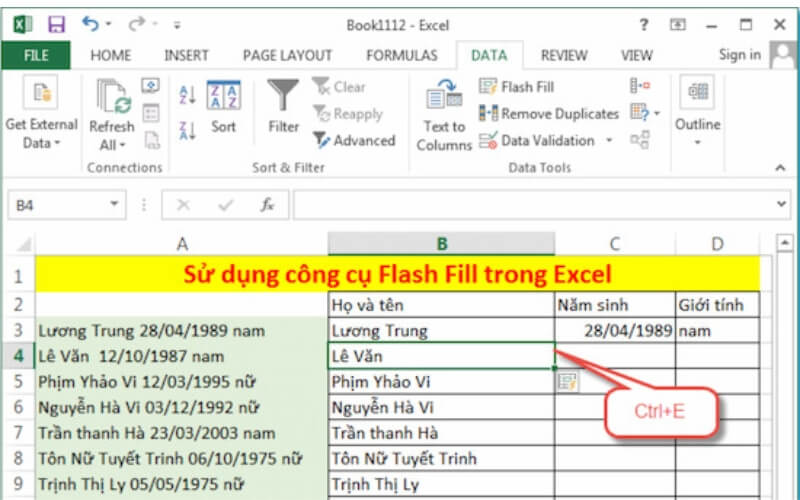Click the Consolidate icon in Data Tools
The image size is (800, 500).
640,86
